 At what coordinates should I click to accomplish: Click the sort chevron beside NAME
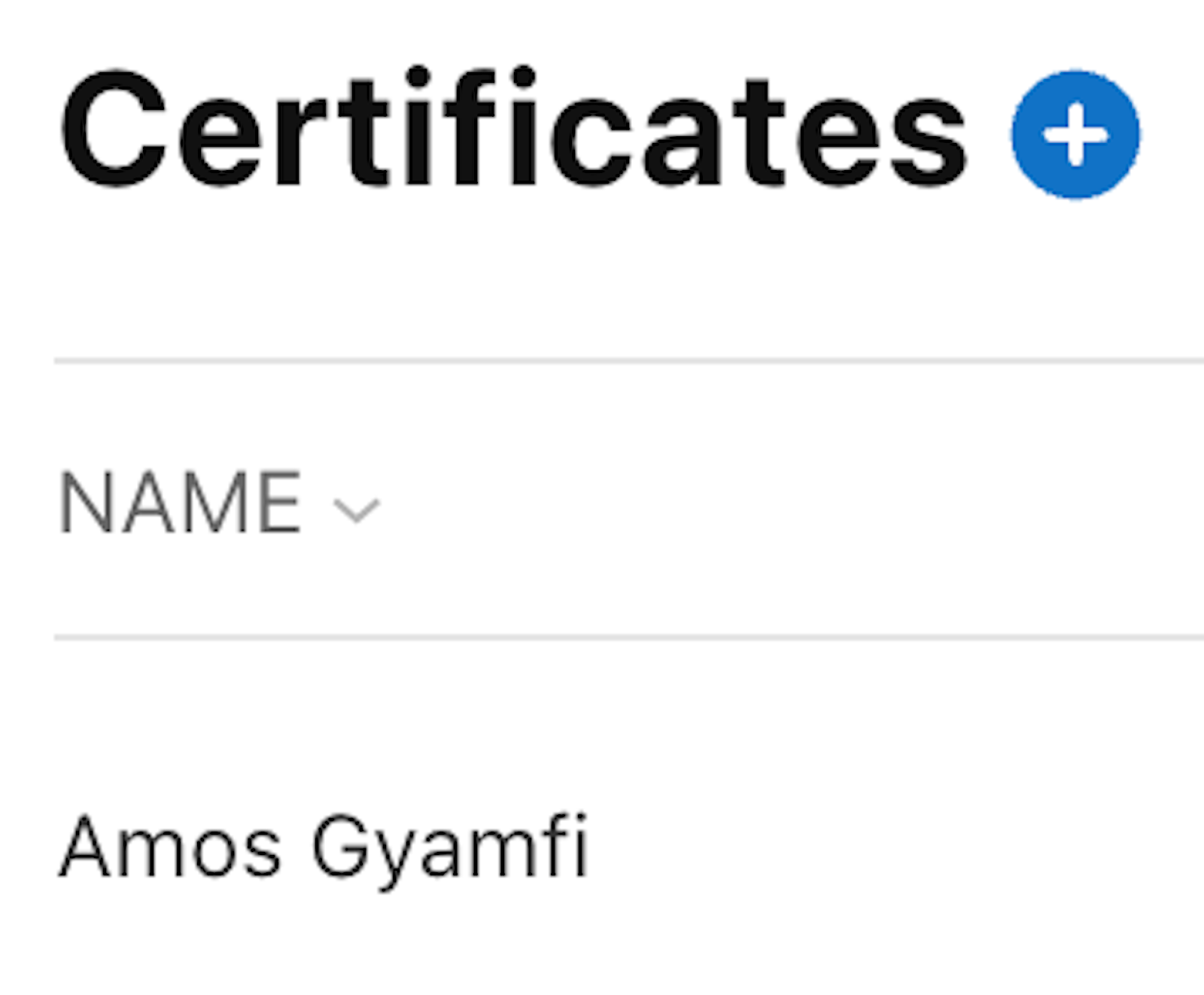pyautogui.click(x=357, y=510)
